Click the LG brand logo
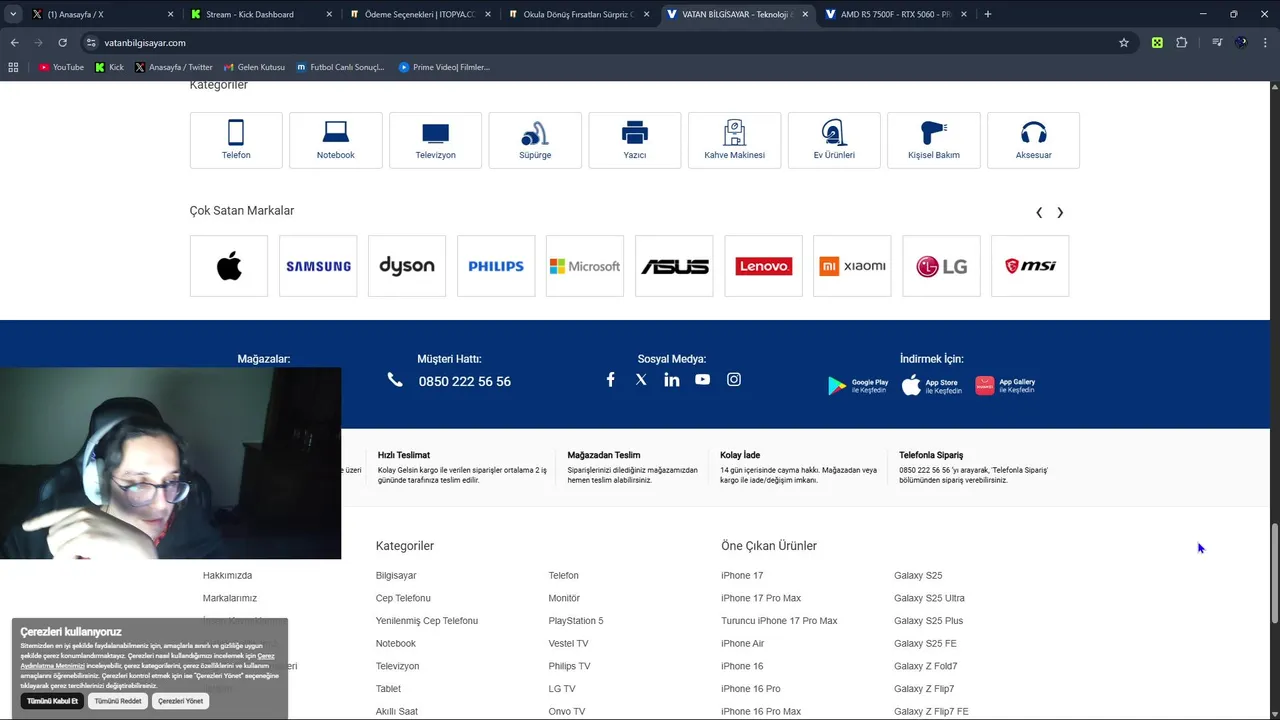1280x720 pixels. tap(941, 266)
